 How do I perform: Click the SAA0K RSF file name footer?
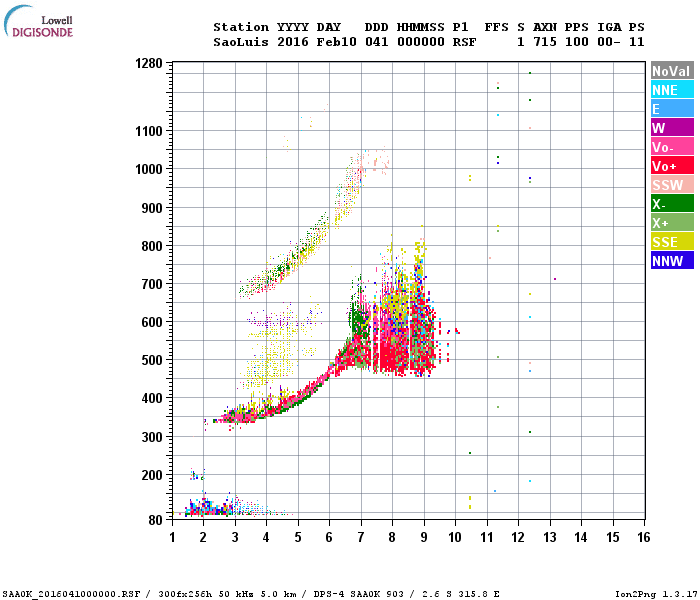71,594
